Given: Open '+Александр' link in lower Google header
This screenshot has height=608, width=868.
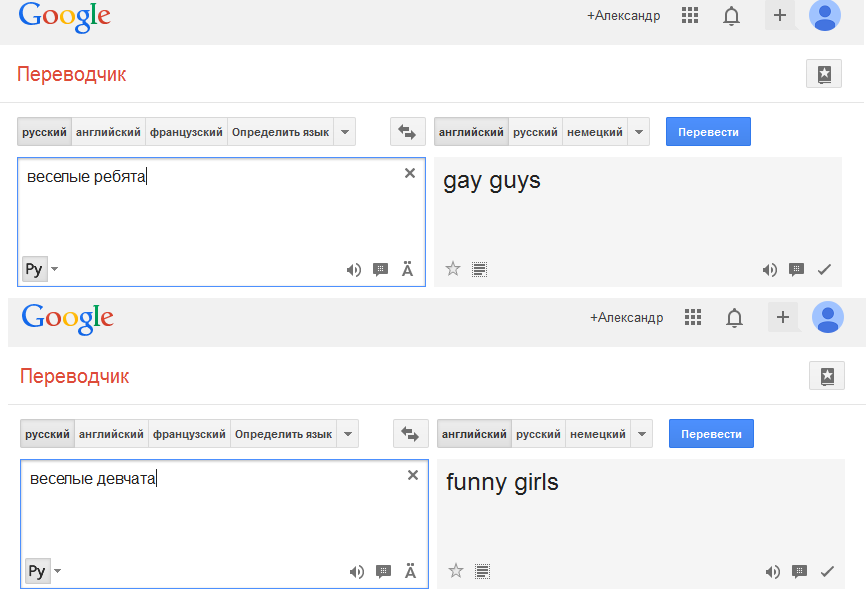Looking at the screenshot, I should point(626,318).
